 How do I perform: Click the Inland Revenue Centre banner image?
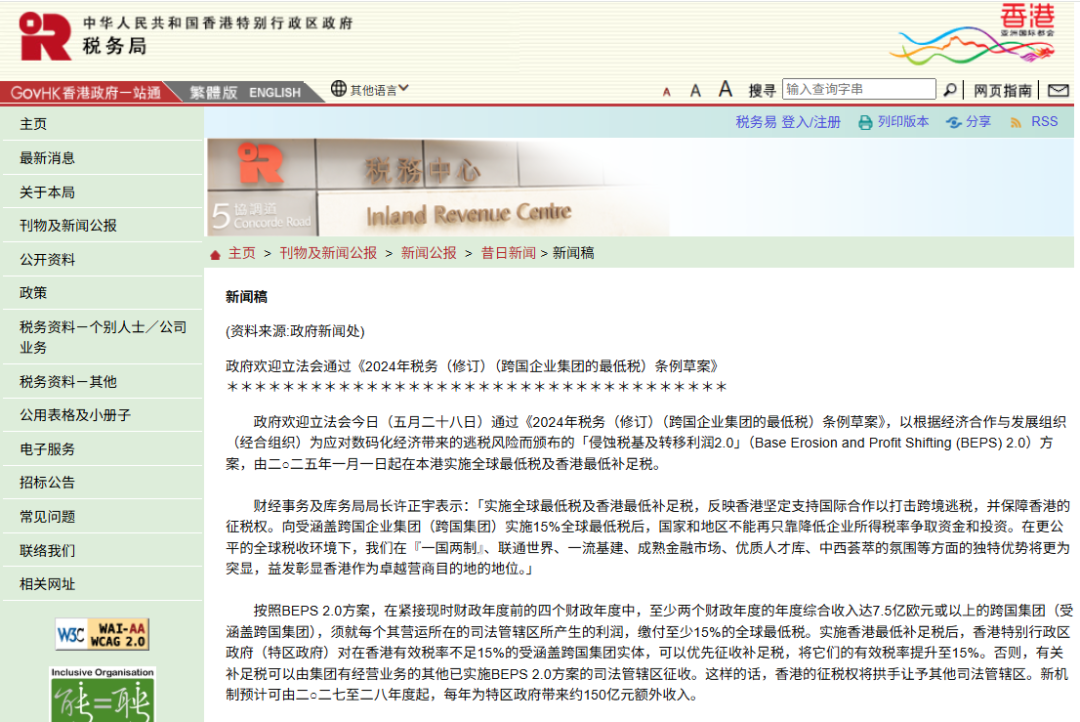438,187
